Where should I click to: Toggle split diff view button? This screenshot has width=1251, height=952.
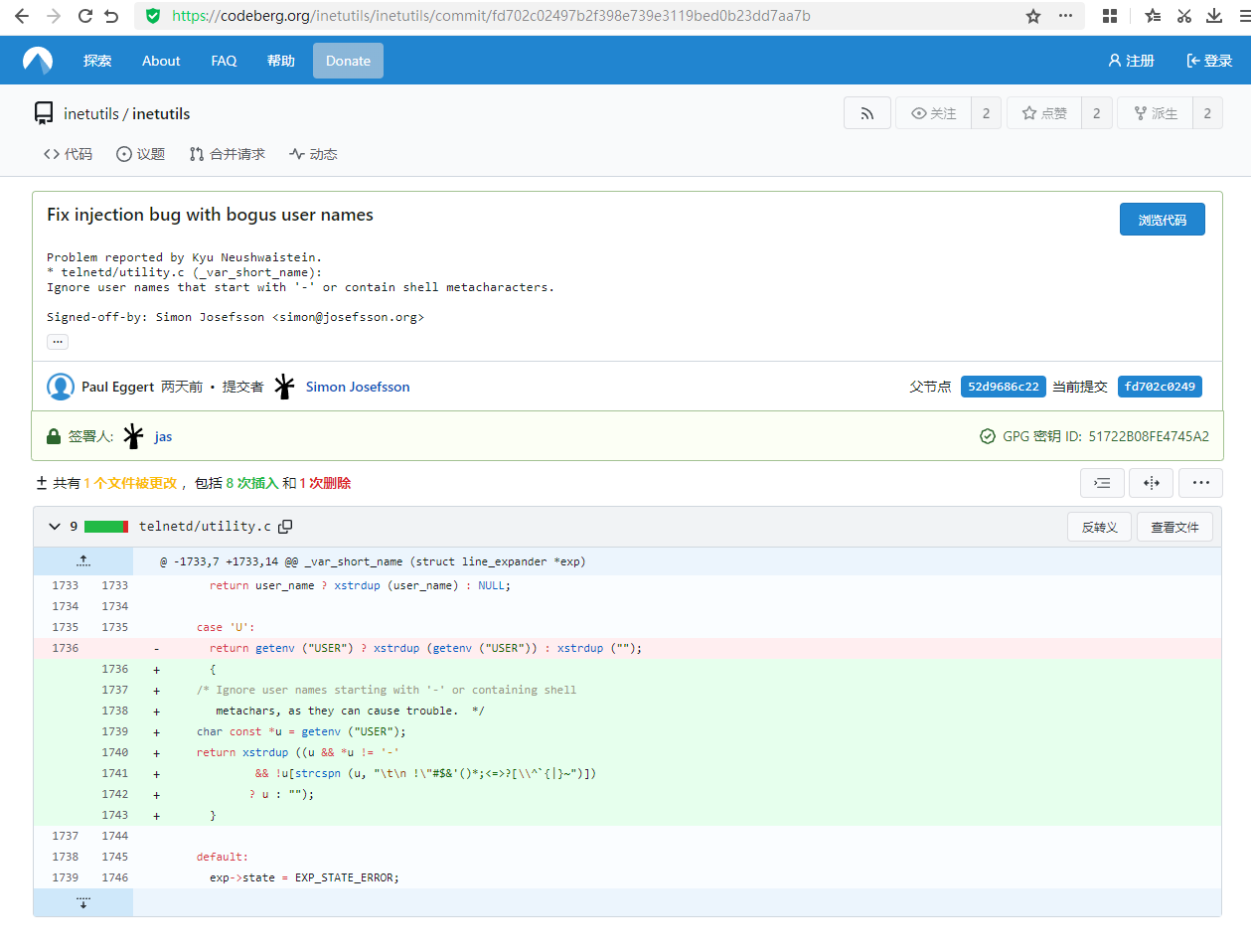[1151, 483]
